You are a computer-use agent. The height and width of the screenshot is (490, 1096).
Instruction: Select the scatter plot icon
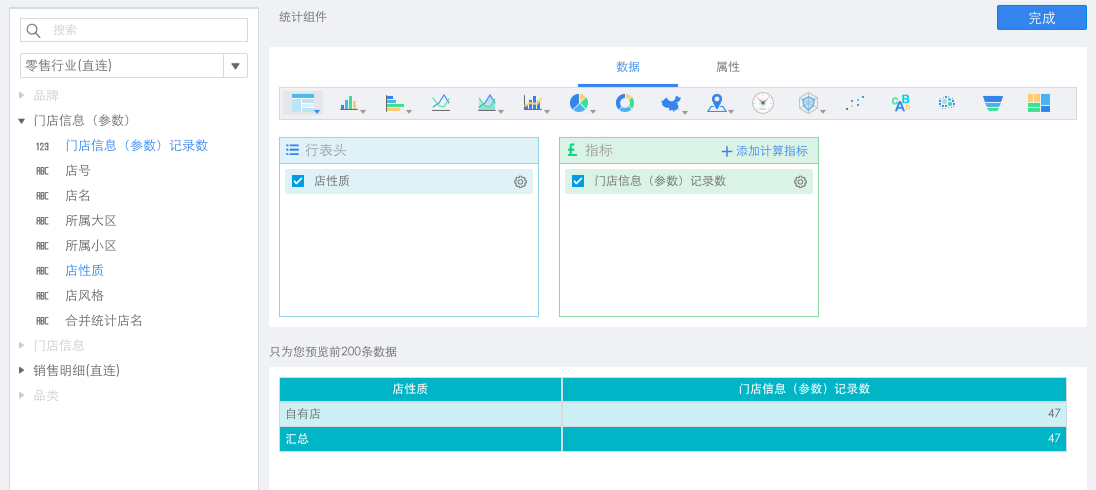coord(854,103)
